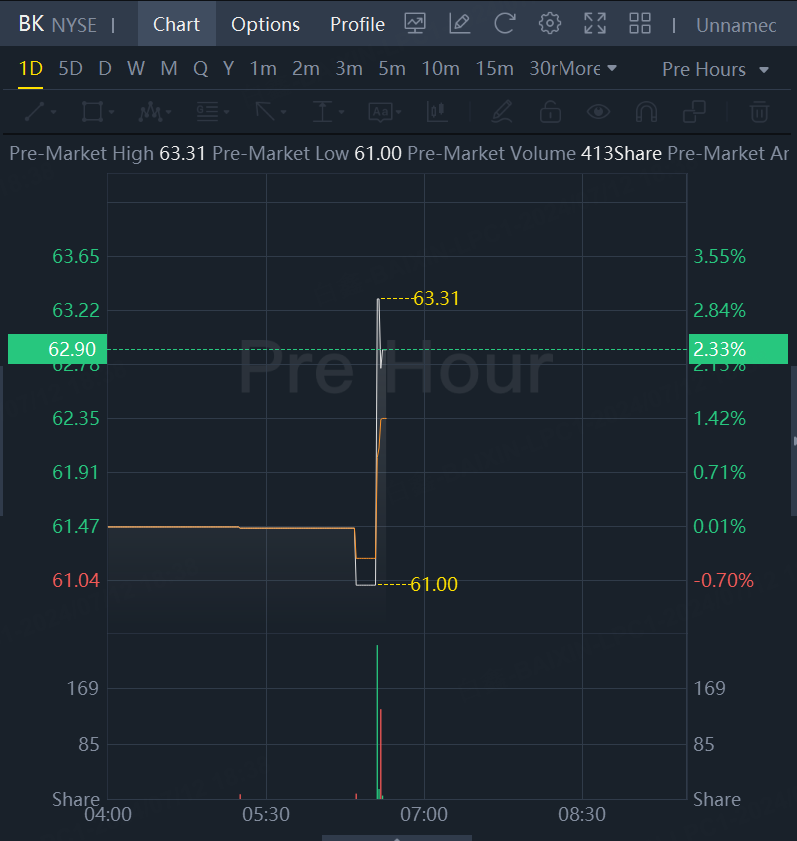This screenshot has width=797, height=841.
Task: Click the refresh chart icon
Action: [x=505, y=24]
